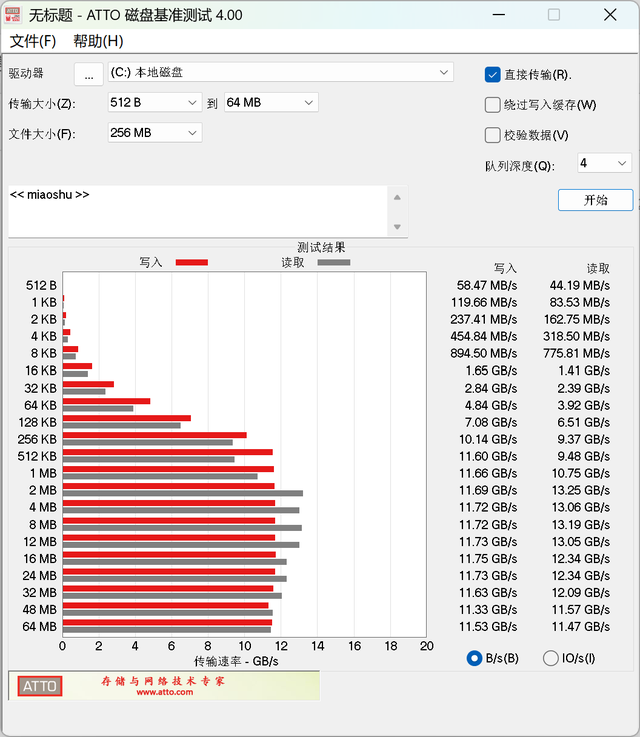Click the 256 KB write value 10.14 GB/s
The width and height of the screenshot is (640, 737).
(x=488, y=439)
